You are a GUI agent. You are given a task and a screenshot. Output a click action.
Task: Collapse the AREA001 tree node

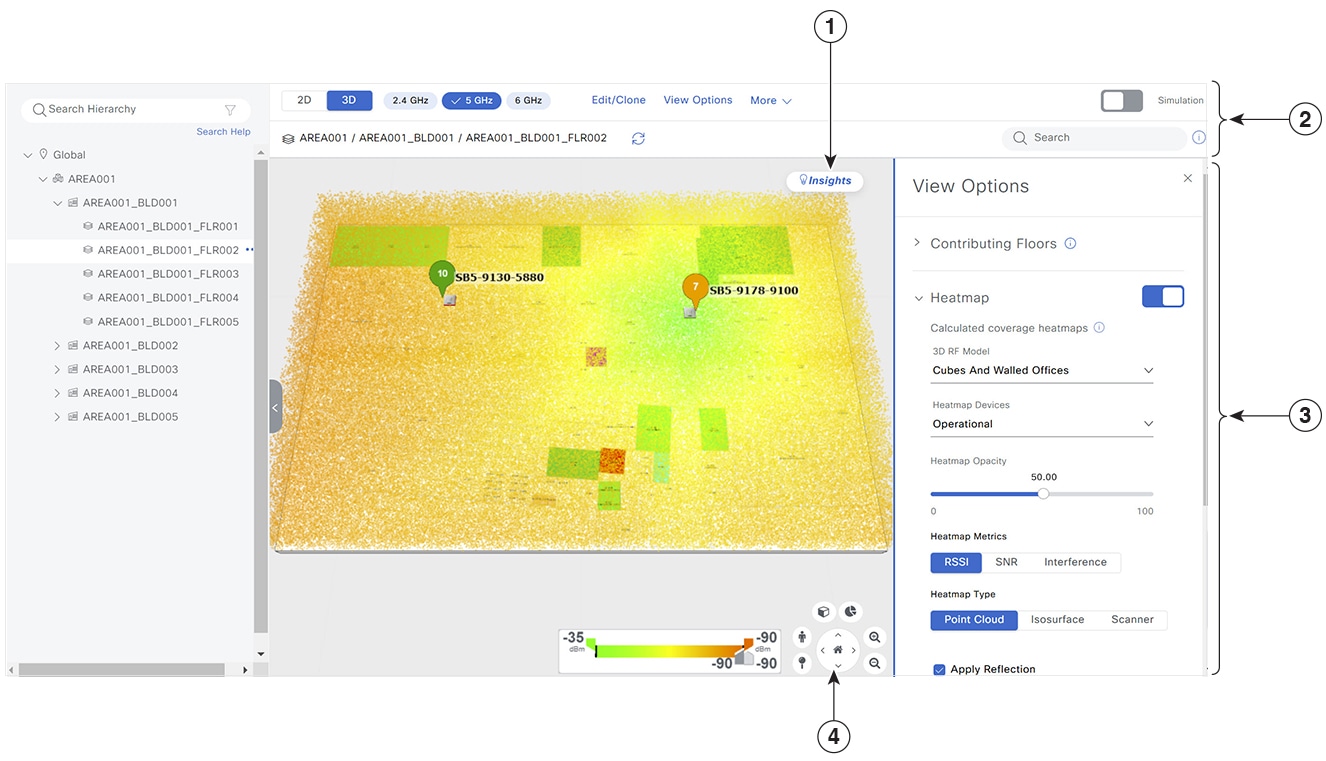pos(43,179)
